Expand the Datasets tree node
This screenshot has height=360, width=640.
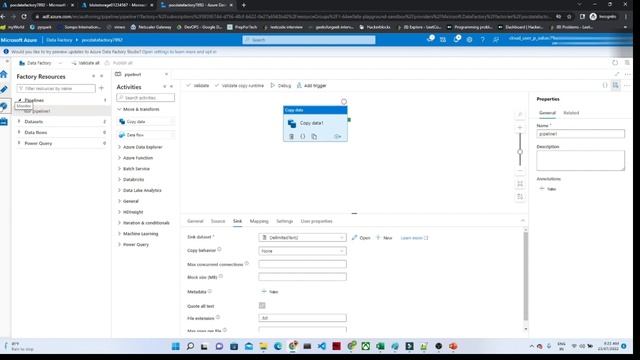(x=19, y=122)
